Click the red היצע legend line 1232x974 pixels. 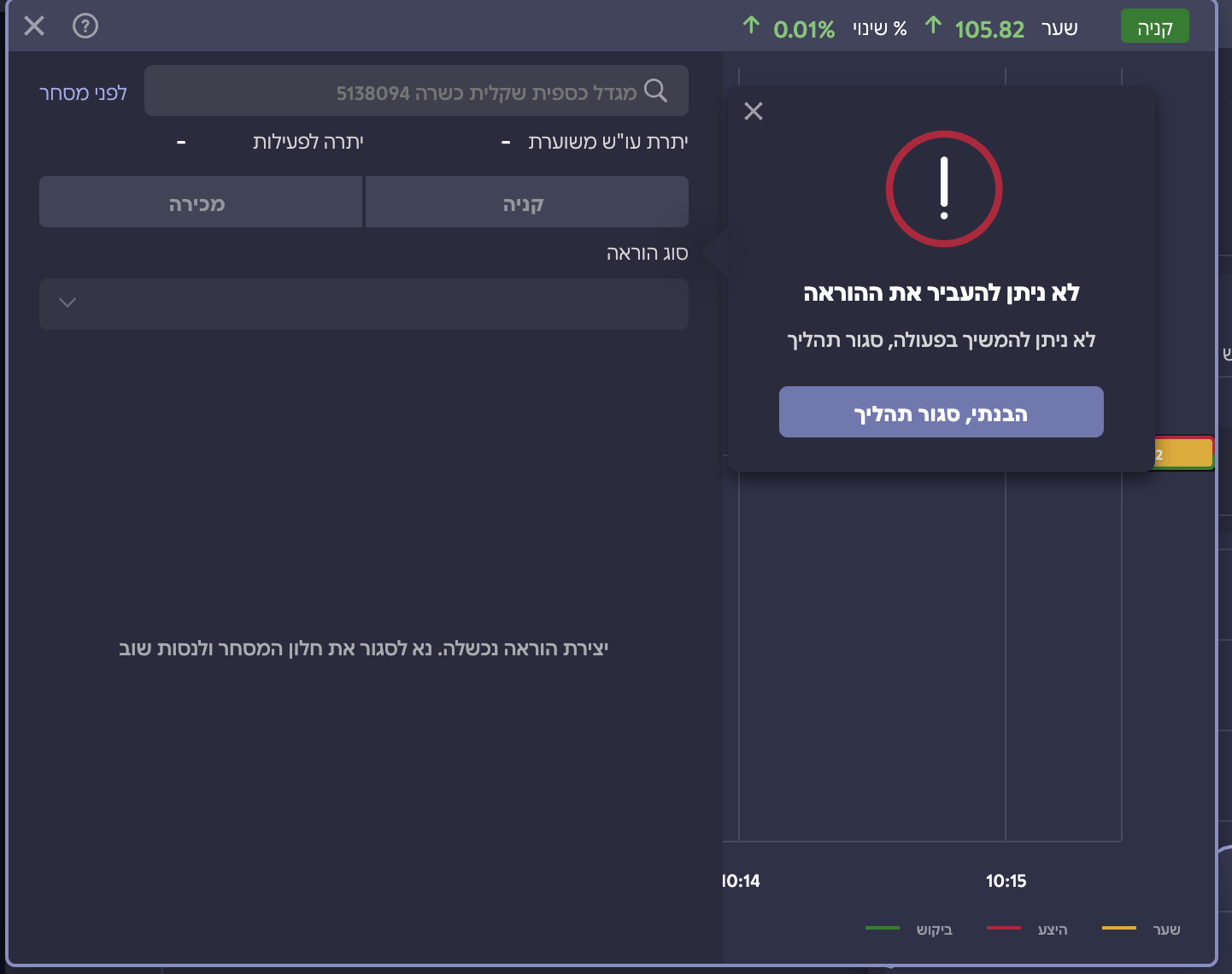1005,926
